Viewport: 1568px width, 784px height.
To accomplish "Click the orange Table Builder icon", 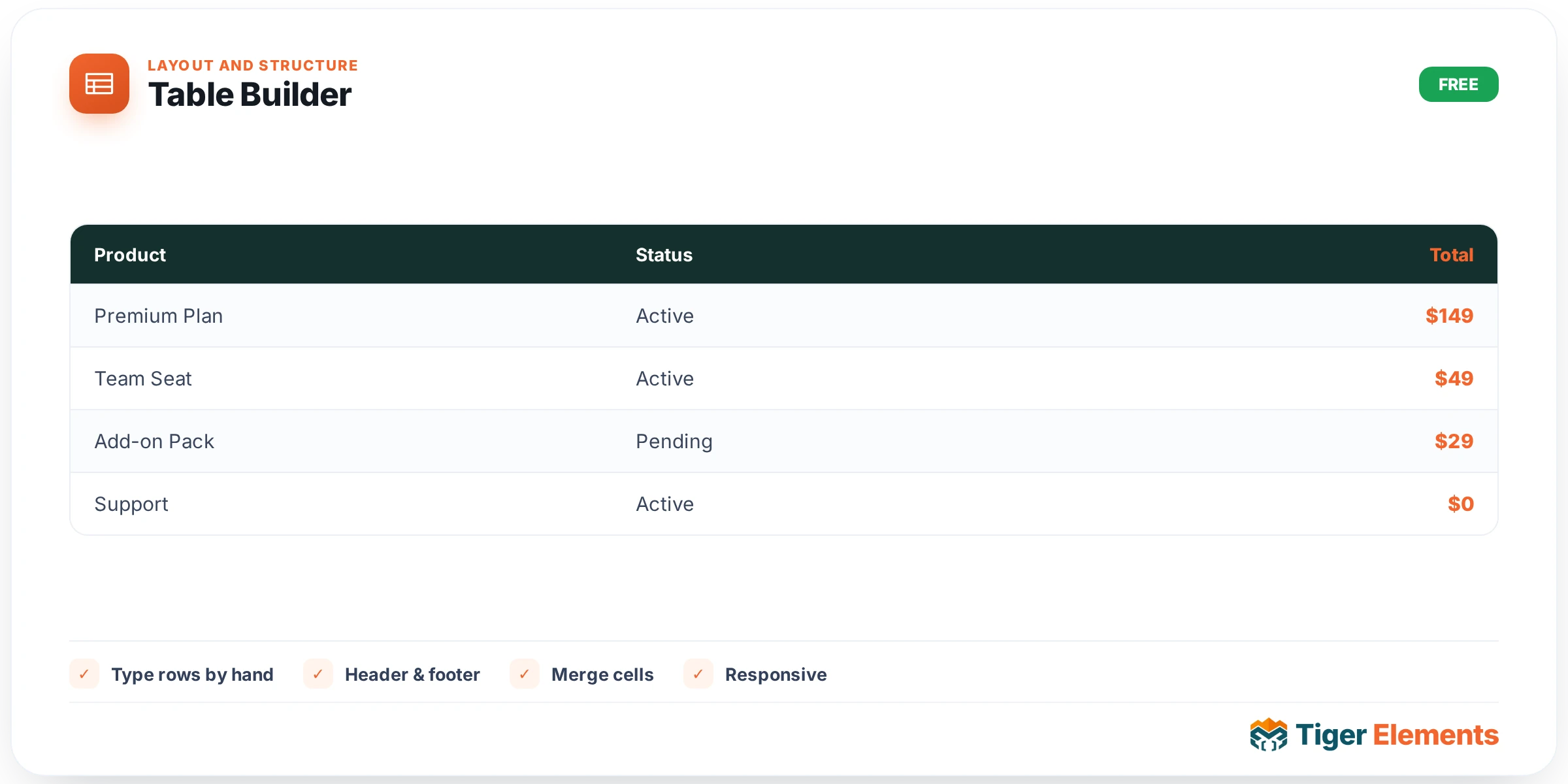I will tap(99, 84).
